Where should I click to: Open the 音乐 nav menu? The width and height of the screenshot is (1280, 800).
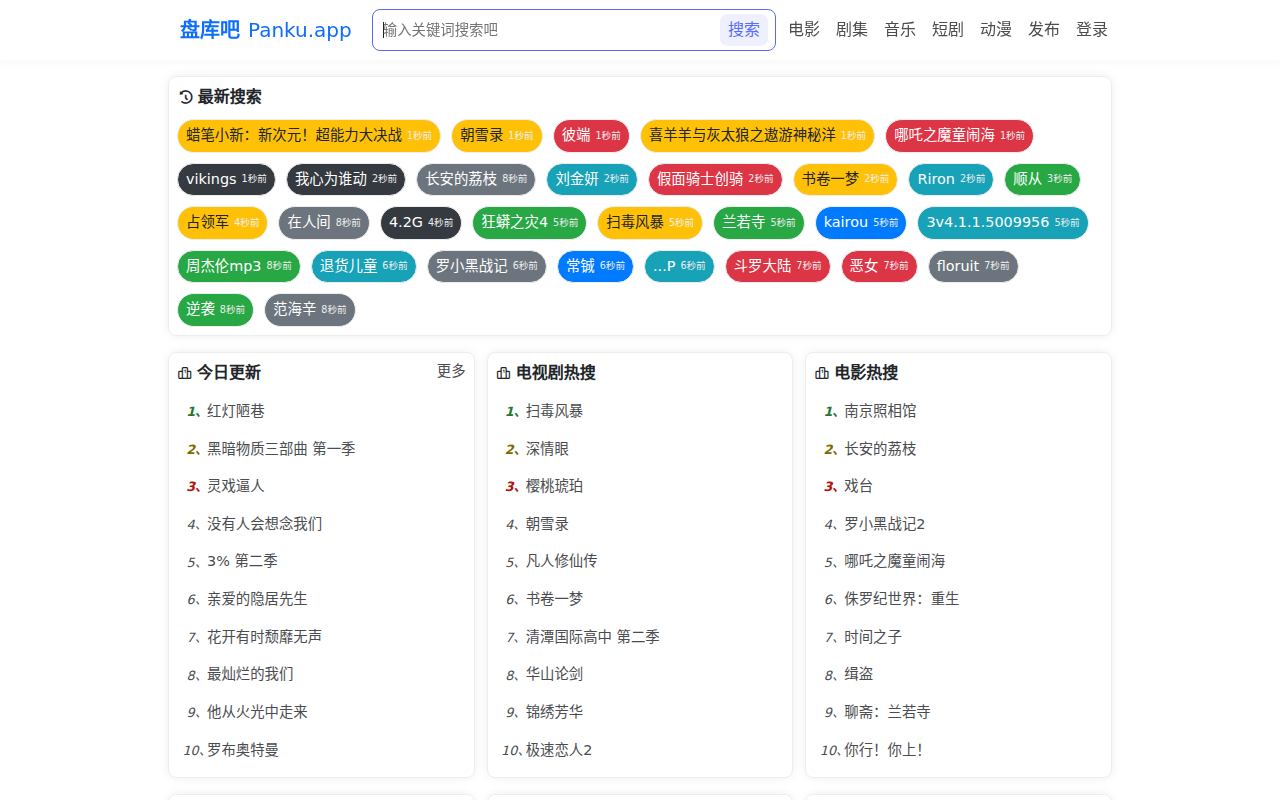click(x=900, y=30)
